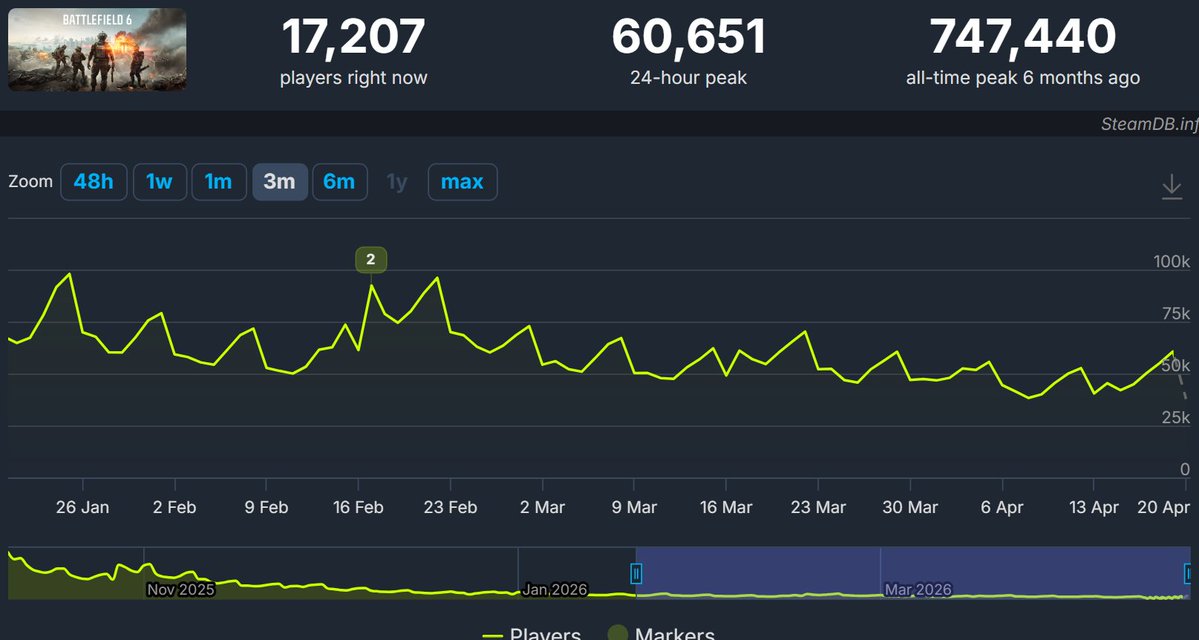This screenshot has height=640, width=1199.
Task: Open the Battlefield 6 game thumbnail
Action: [97, 50]
